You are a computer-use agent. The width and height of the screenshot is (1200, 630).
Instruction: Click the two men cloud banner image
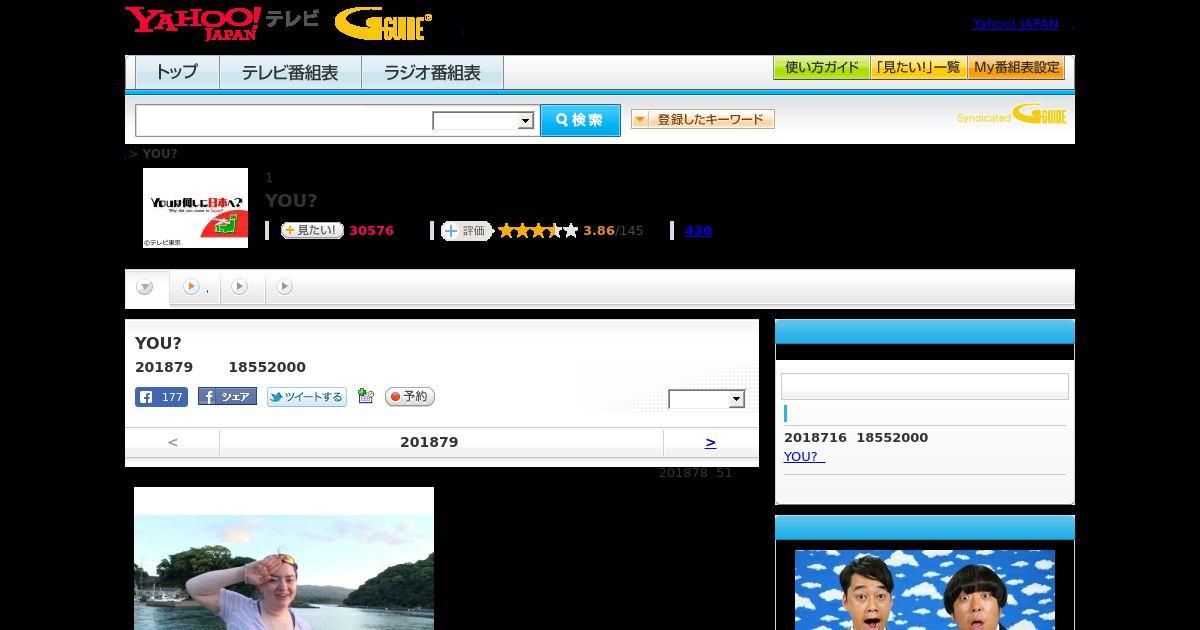click(925, 590)
